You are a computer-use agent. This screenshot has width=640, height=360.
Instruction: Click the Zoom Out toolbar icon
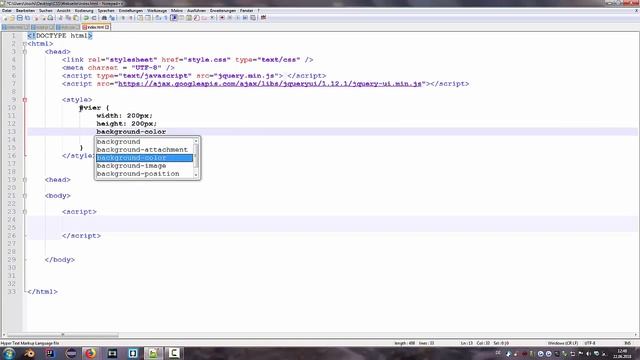(131, 18)
